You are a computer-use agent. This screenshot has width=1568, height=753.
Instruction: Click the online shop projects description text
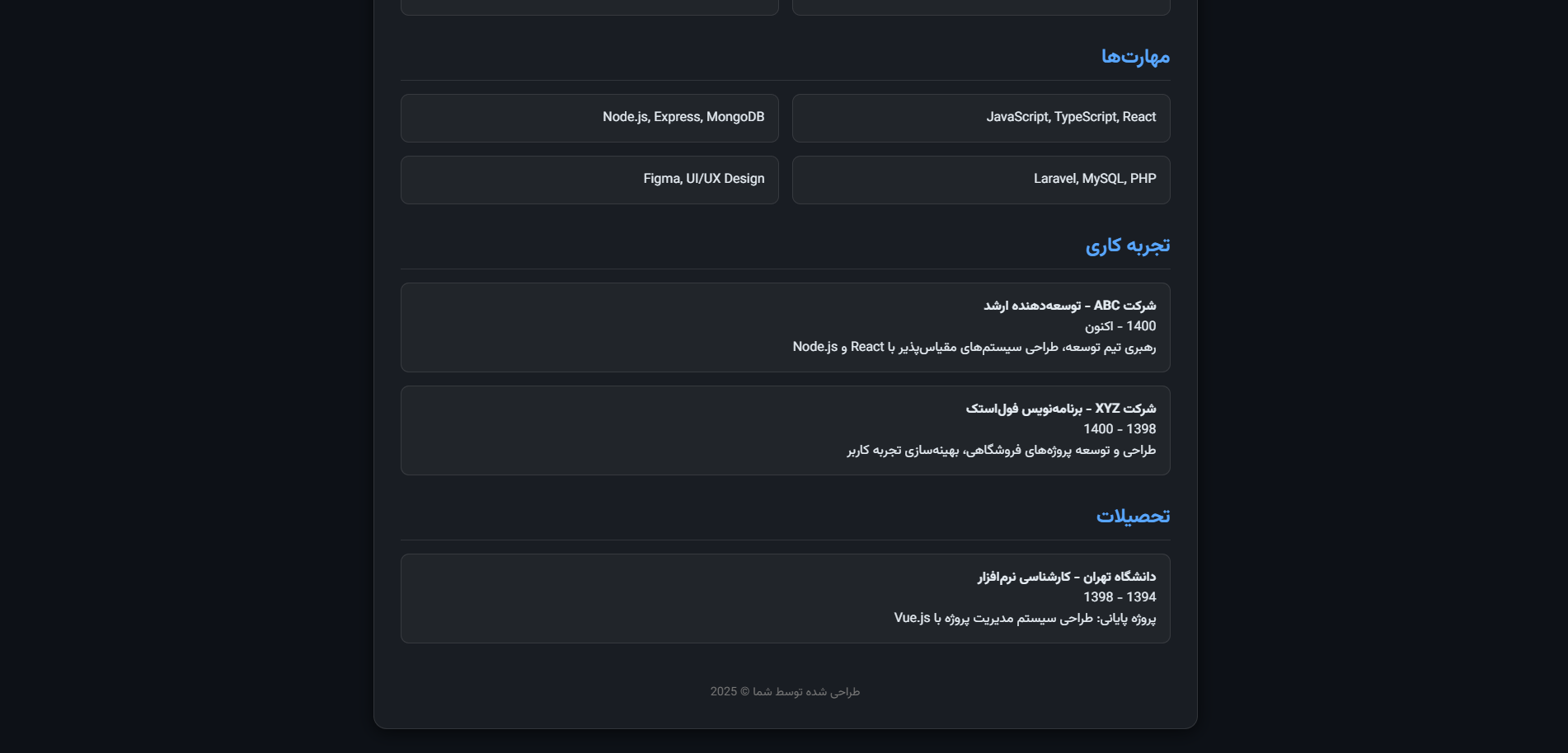[1002, 451]
